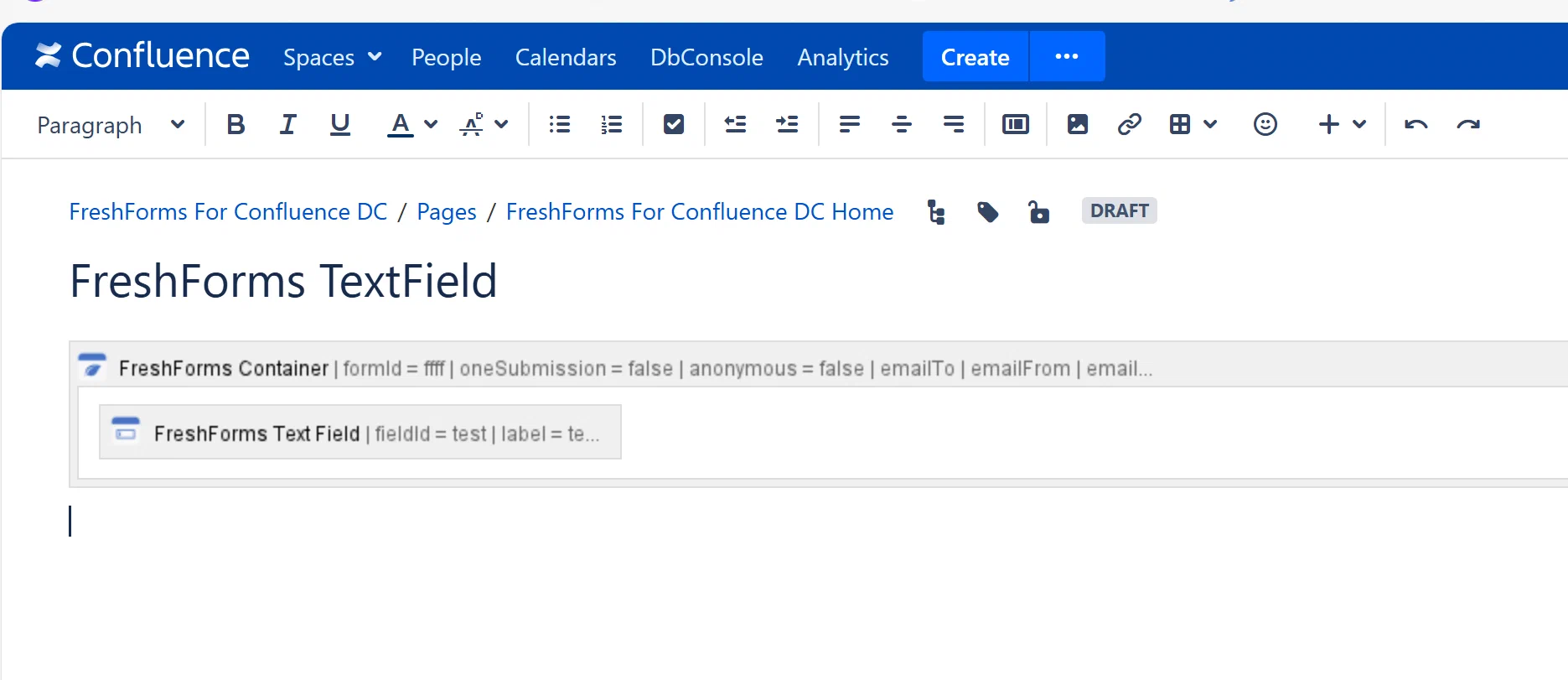Insert a numbered list
Screen dimensions: 1568x680
[x=612, y=125]
